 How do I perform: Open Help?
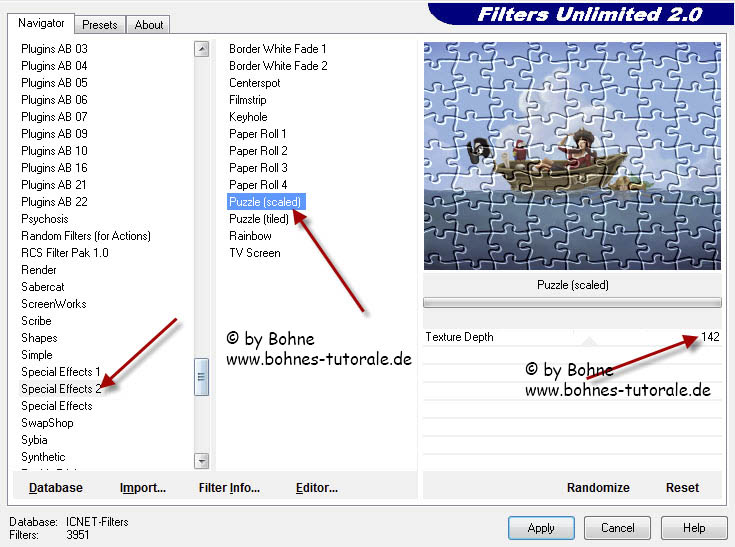click(694, 527)
